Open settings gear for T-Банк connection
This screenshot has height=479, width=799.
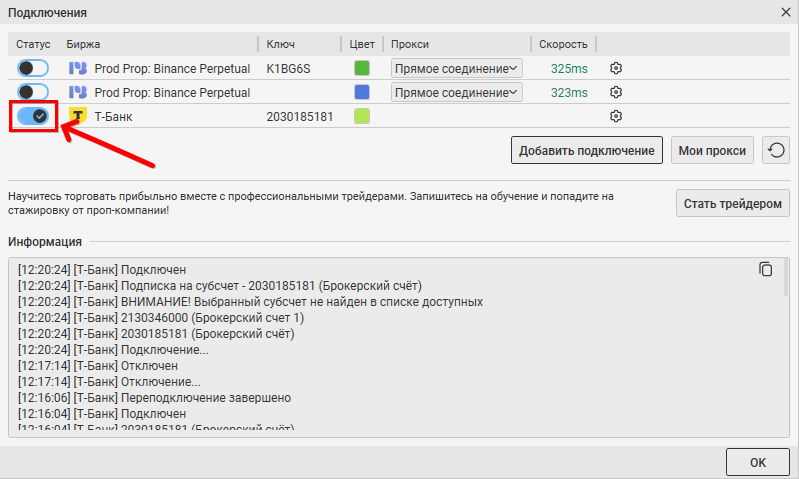[x=616, y=116]
